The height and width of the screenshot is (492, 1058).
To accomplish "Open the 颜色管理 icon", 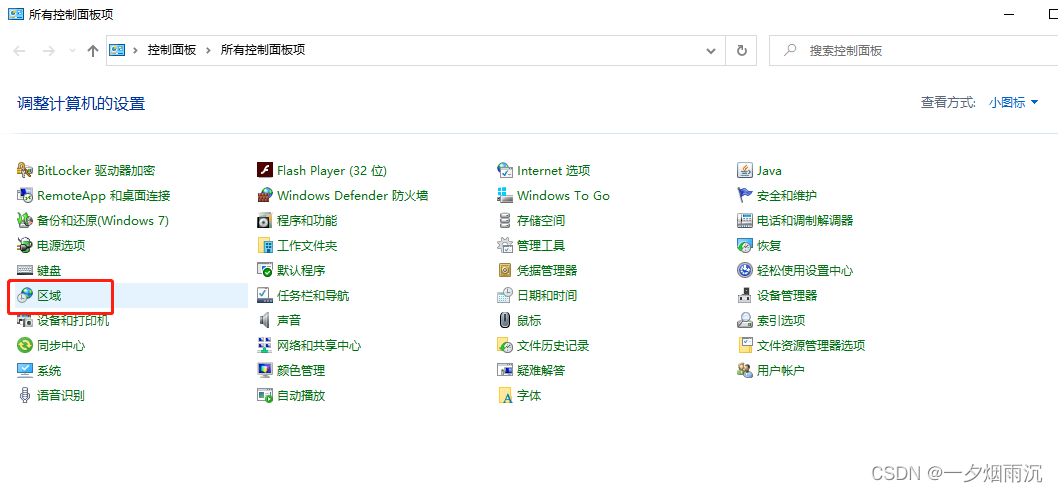I will pyautogui.click(x=264, y=371).
